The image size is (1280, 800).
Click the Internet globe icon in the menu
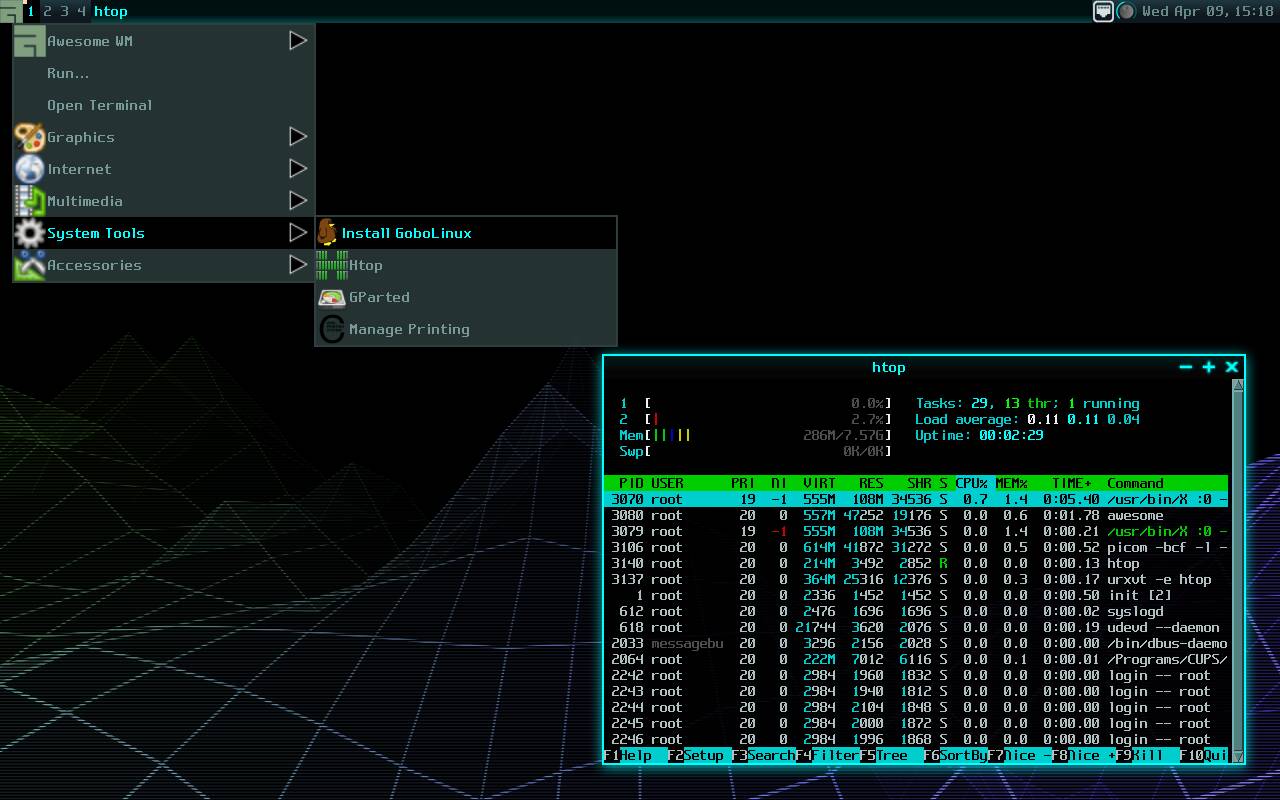click(28, 169)
